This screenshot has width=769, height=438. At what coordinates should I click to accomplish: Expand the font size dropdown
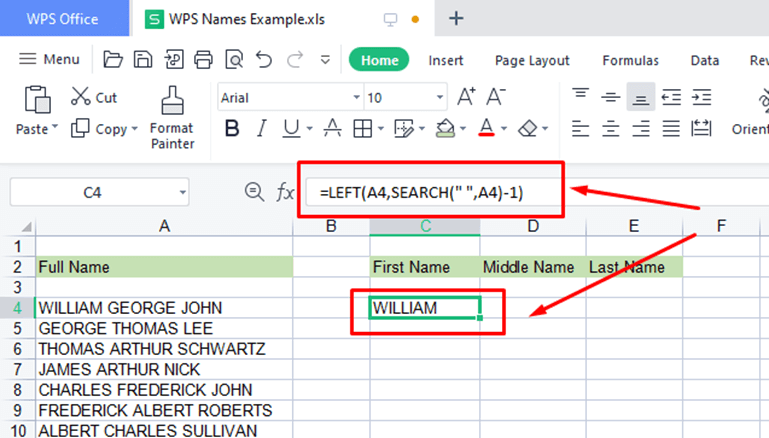coord(439,98)
